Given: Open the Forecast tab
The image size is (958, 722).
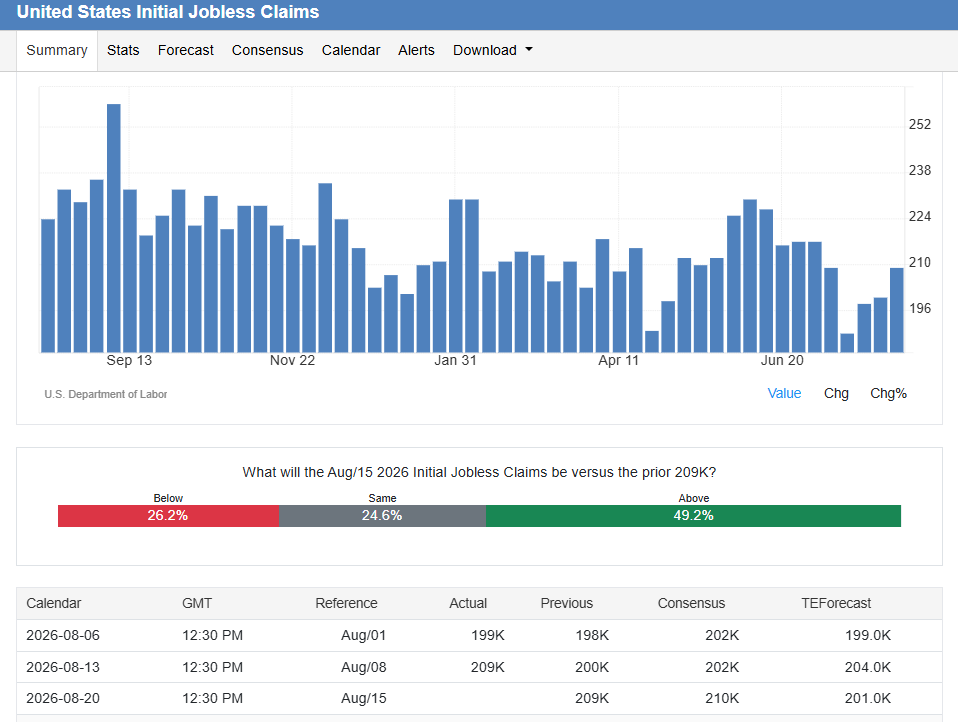Looking at the screenshot, I should point(186,51).
